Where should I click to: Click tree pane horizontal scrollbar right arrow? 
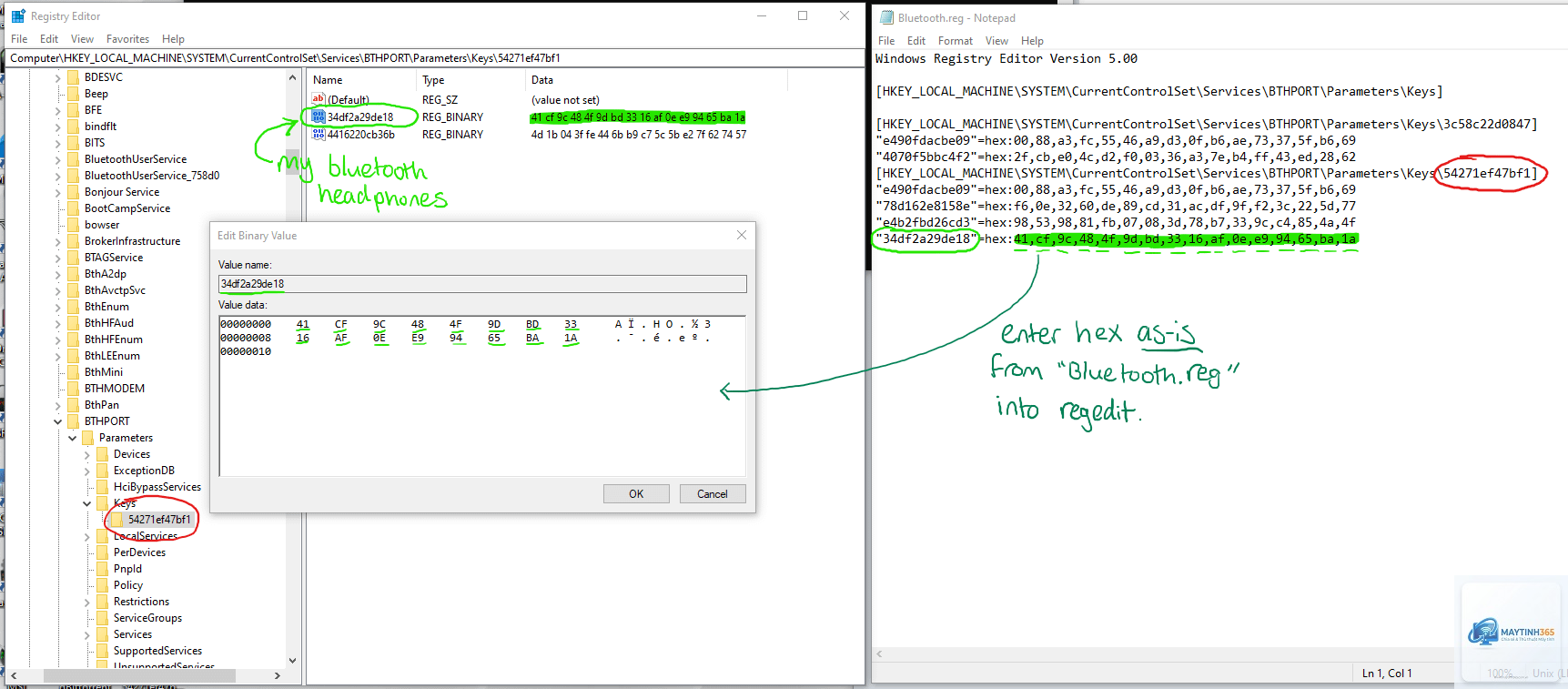(x=278, y=675)
